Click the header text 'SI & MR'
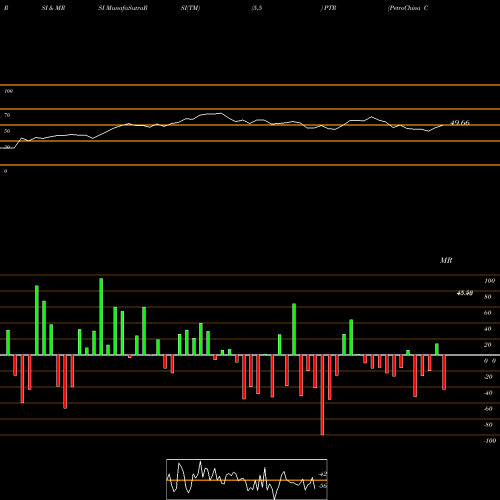The image size is (500, 500). pos(53,8)
